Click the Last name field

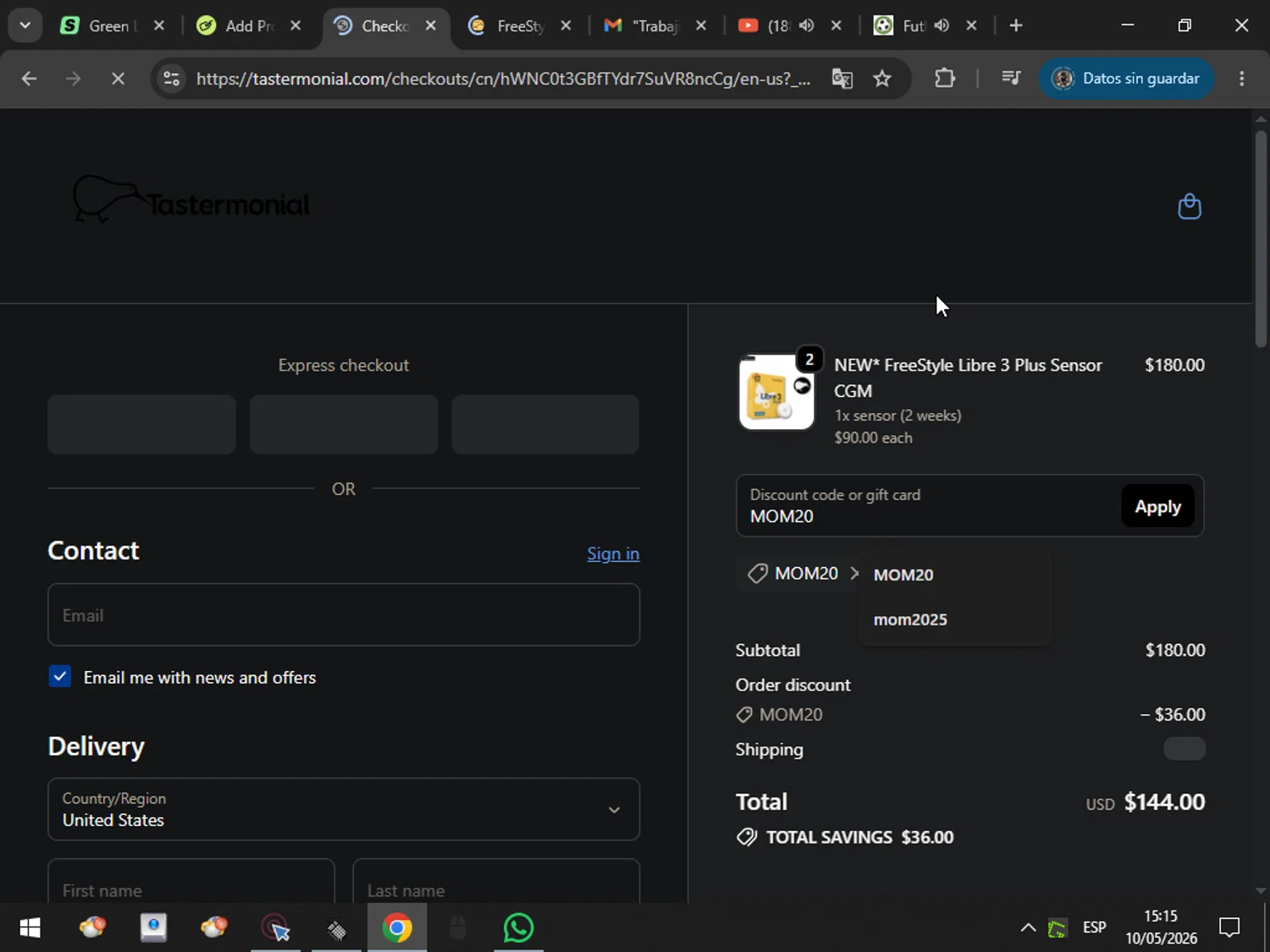pyautogui.click(x=496, y=881)
